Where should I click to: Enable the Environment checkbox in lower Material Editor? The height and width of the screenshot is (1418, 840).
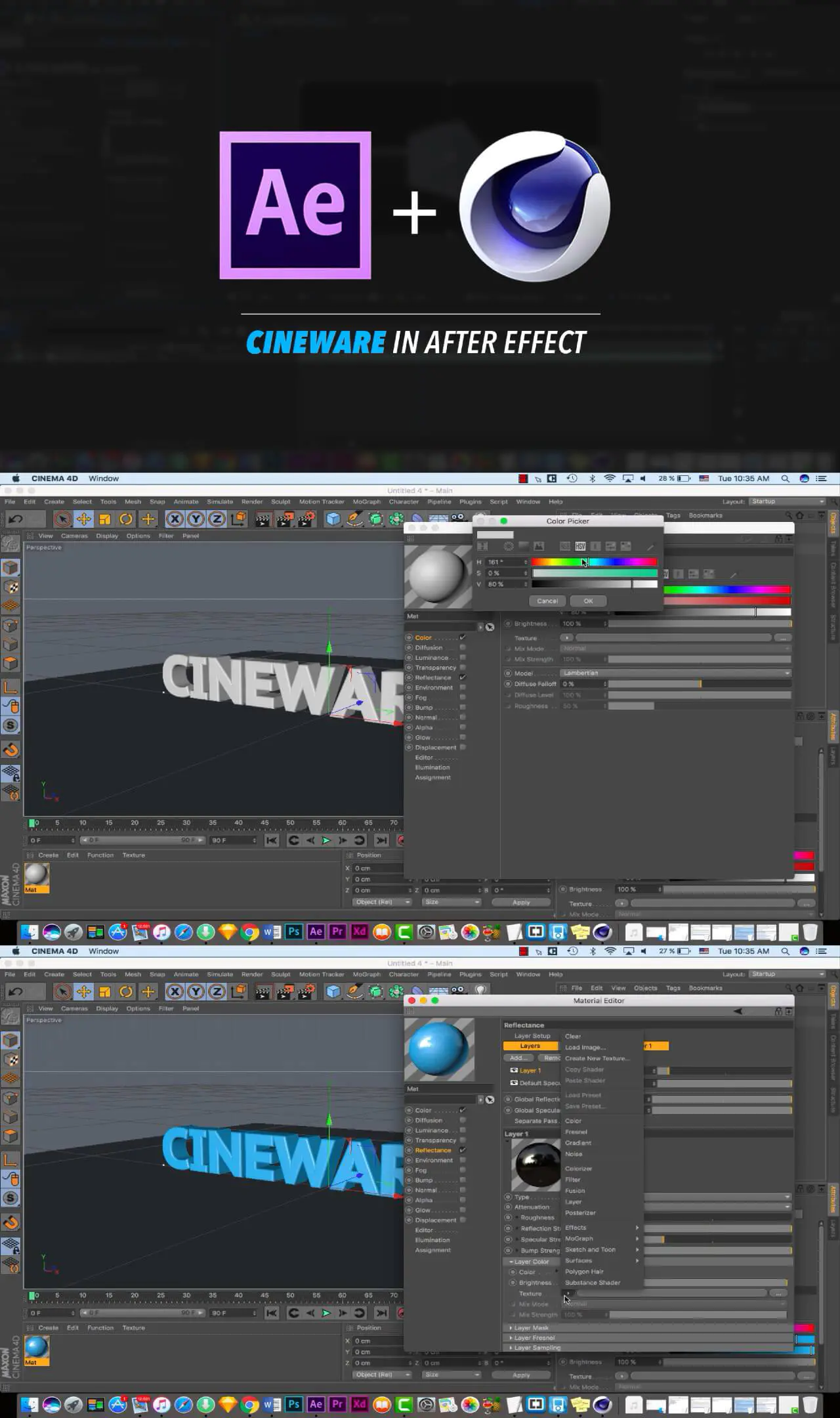point(463,1160)
